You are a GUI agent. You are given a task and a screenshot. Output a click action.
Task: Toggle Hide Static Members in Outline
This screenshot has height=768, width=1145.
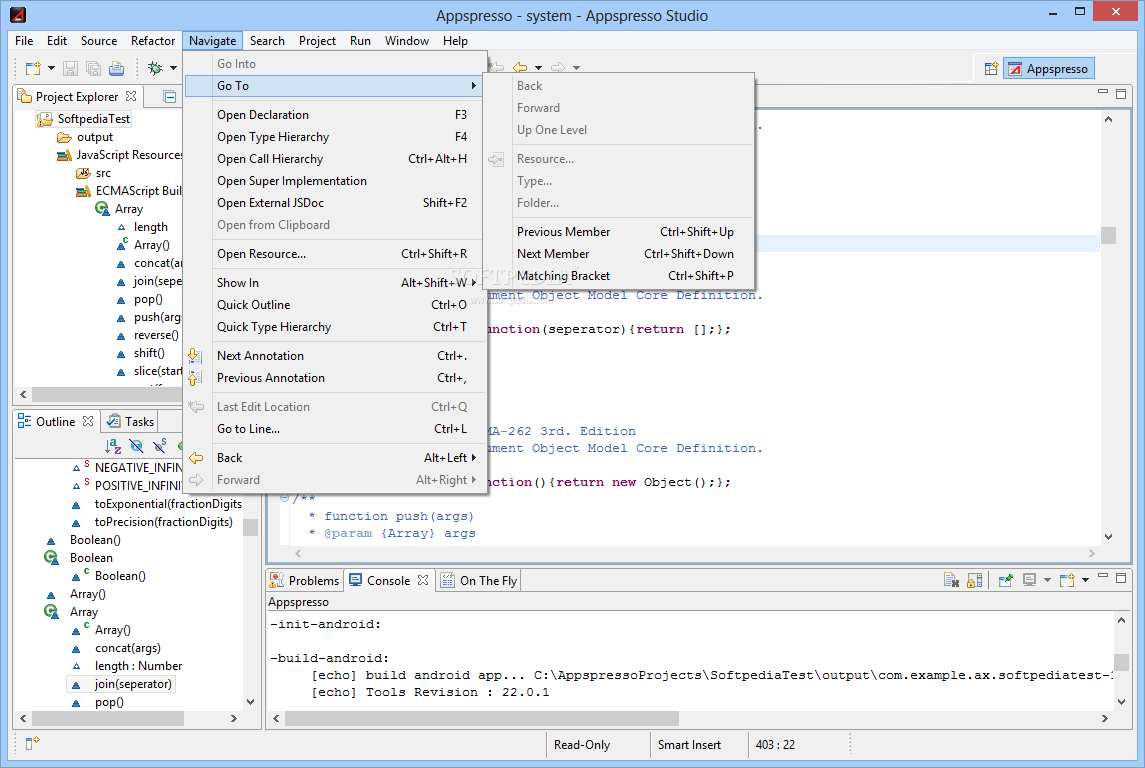tap(160, 445)
